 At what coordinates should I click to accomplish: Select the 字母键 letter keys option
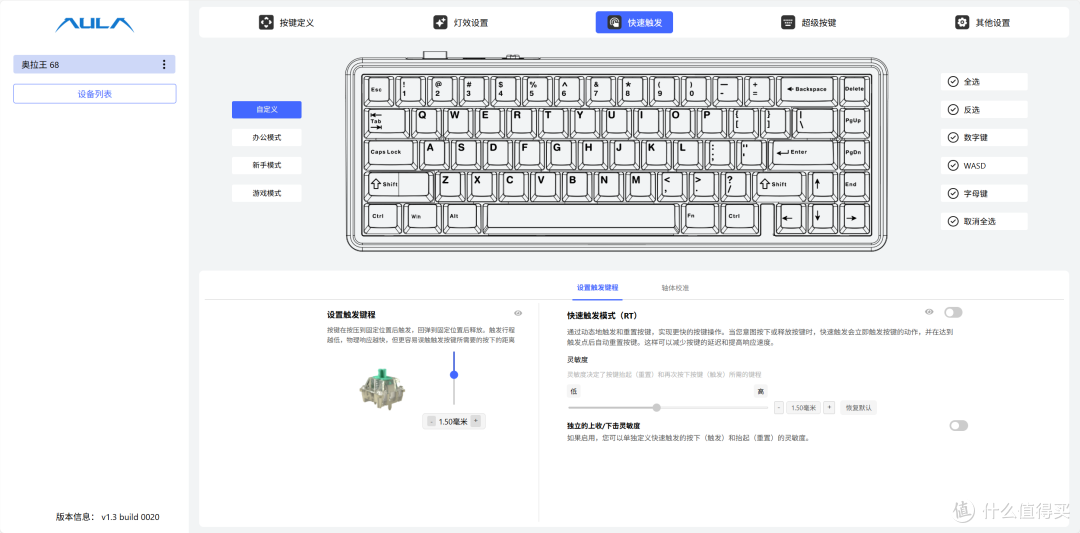click(984, 194)
